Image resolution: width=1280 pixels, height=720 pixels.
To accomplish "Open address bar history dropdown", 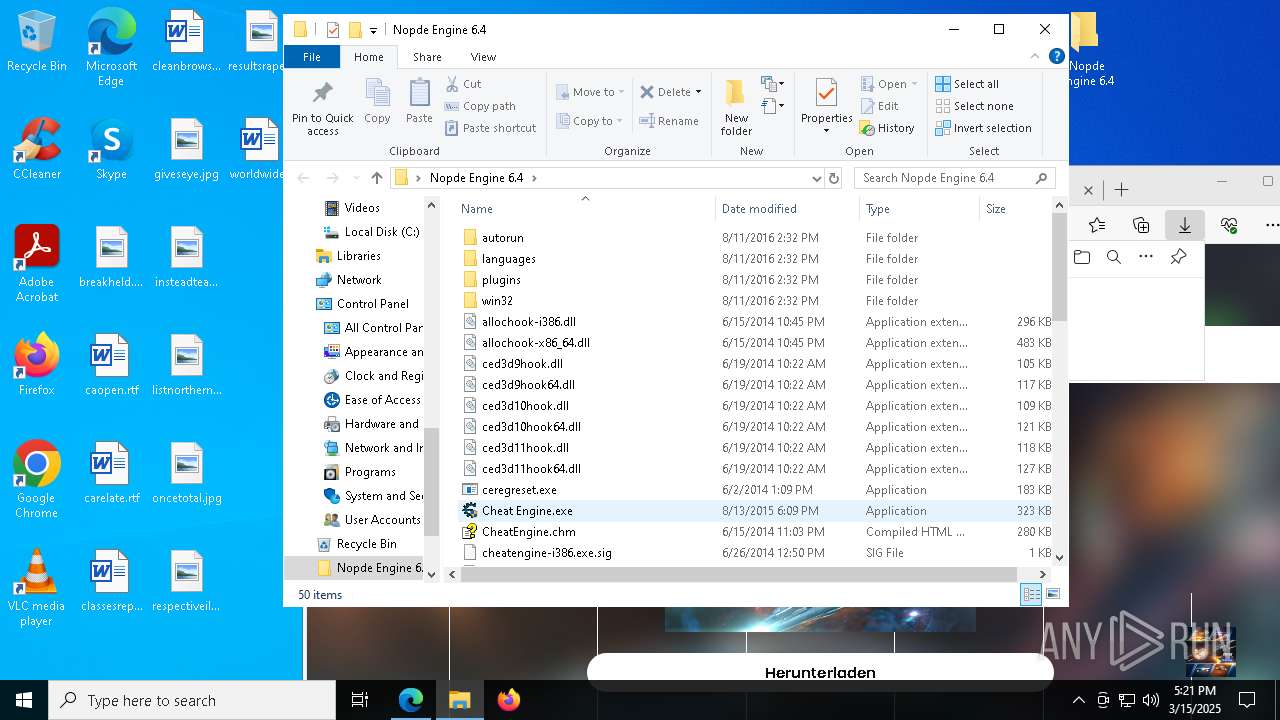I will click(x=816, y=178).
